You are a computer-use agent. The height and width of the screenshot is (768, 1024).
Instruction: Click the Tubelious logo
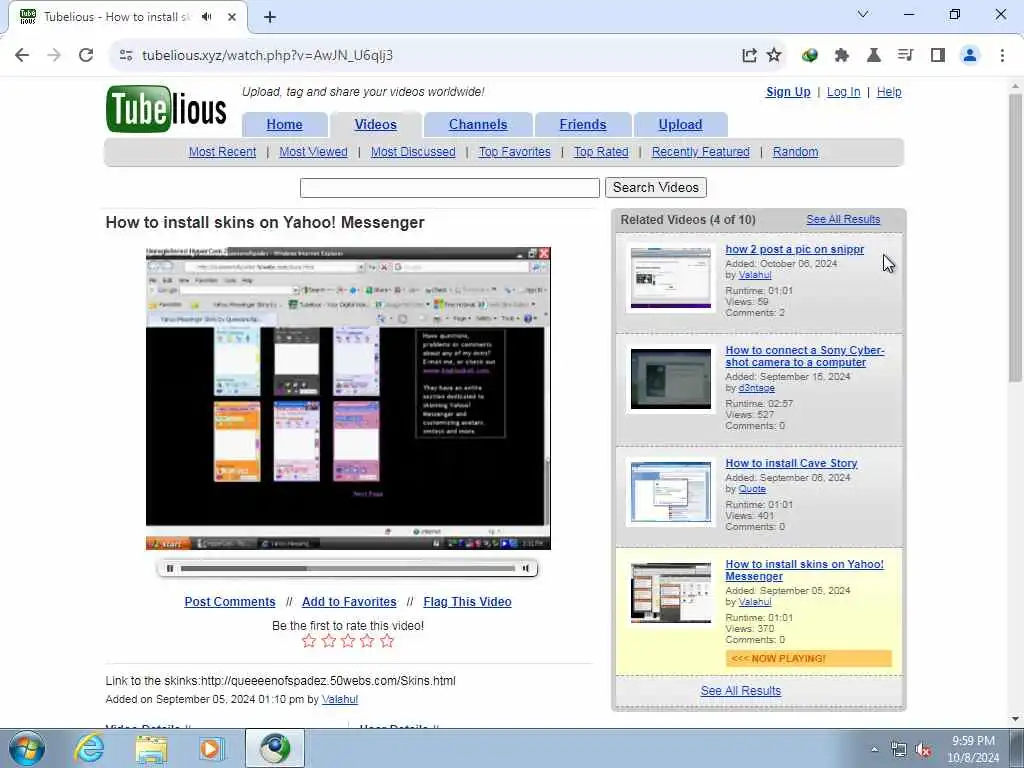(166, 109)
